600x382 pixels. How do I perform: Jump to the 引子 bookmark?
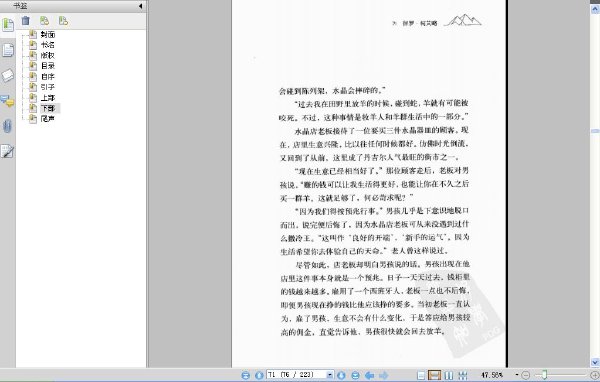point(48,87)
